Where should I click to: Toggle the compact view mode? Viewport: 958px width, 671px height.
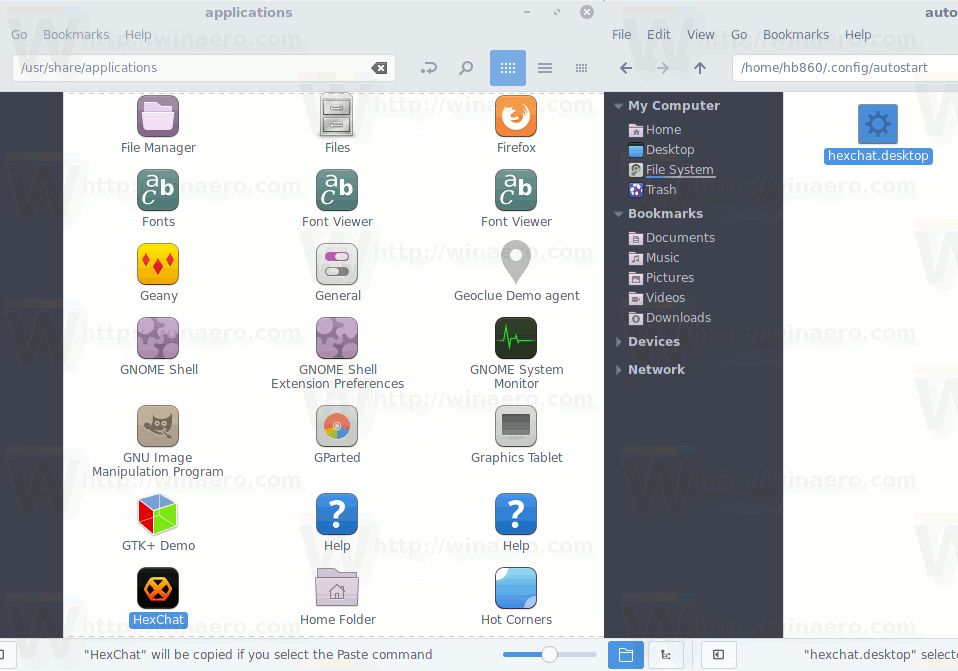581,68
